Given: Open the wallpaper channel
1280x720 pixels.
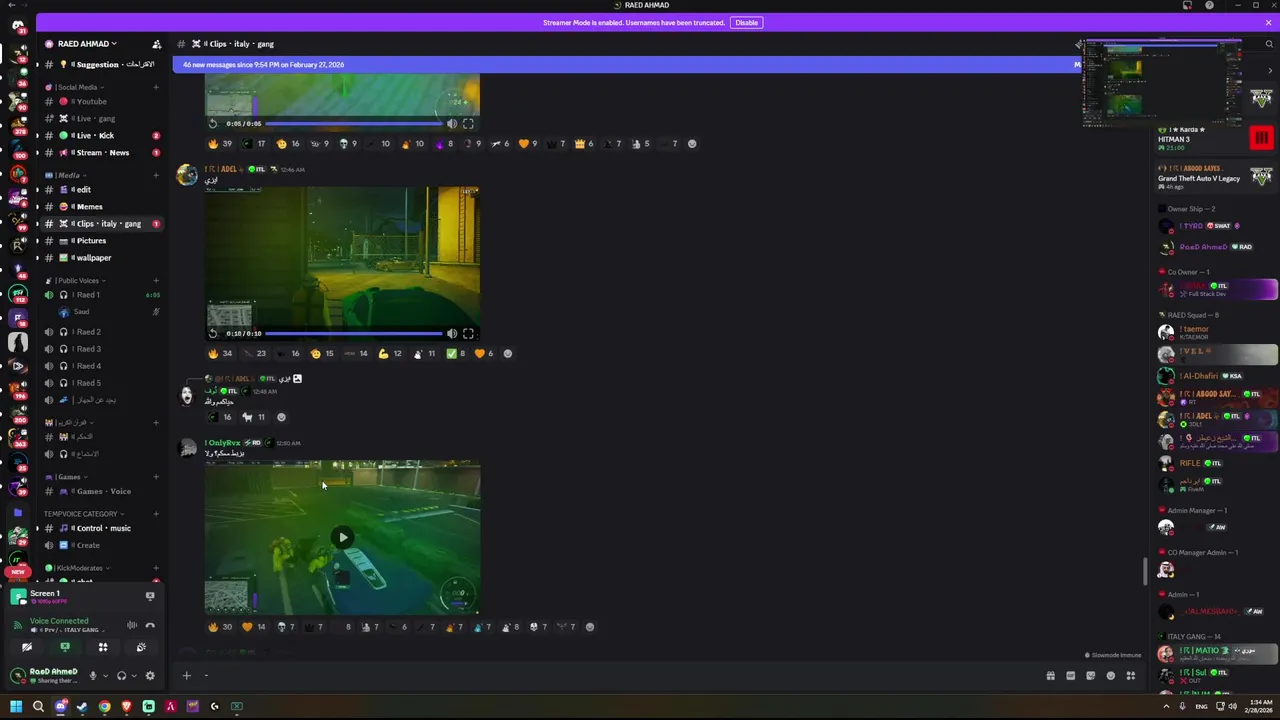Looking at the screenshot, I should point(103,257).
